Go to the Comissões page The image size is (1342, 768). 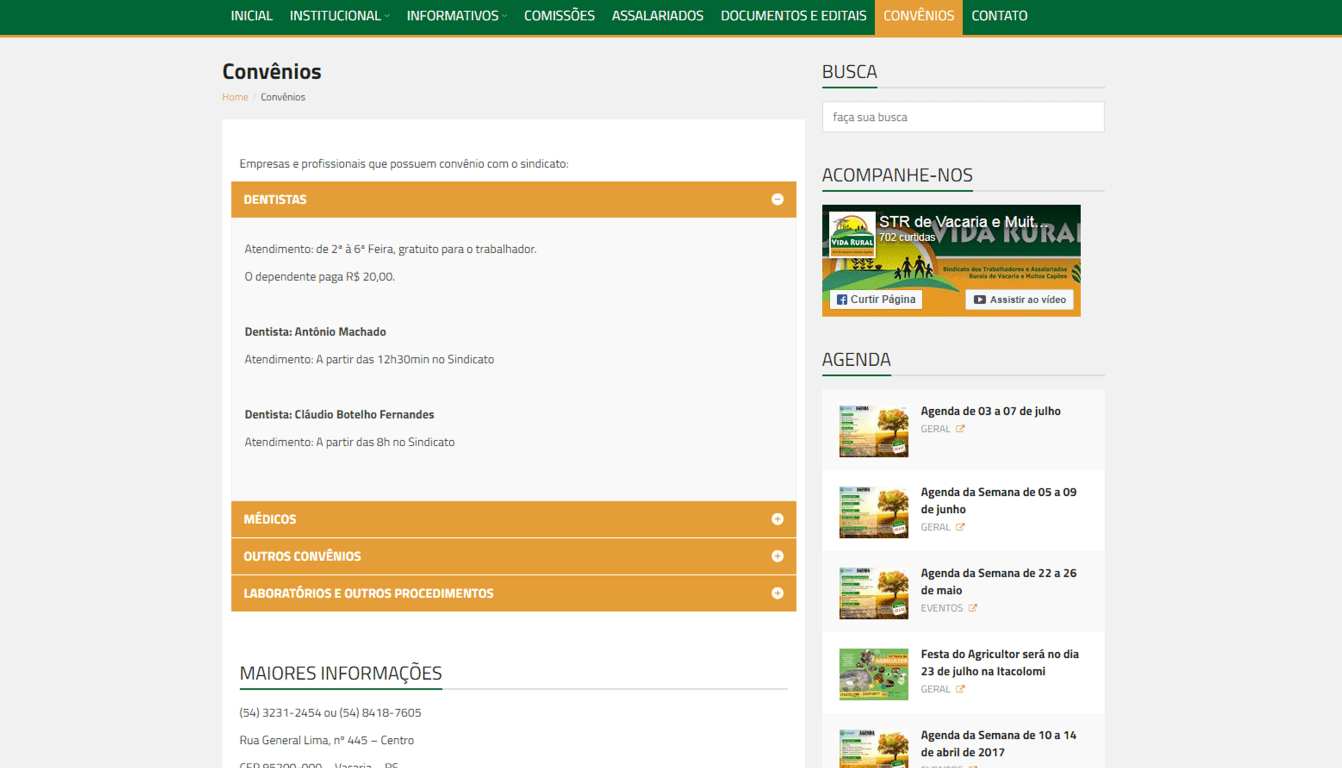point(559,16)
